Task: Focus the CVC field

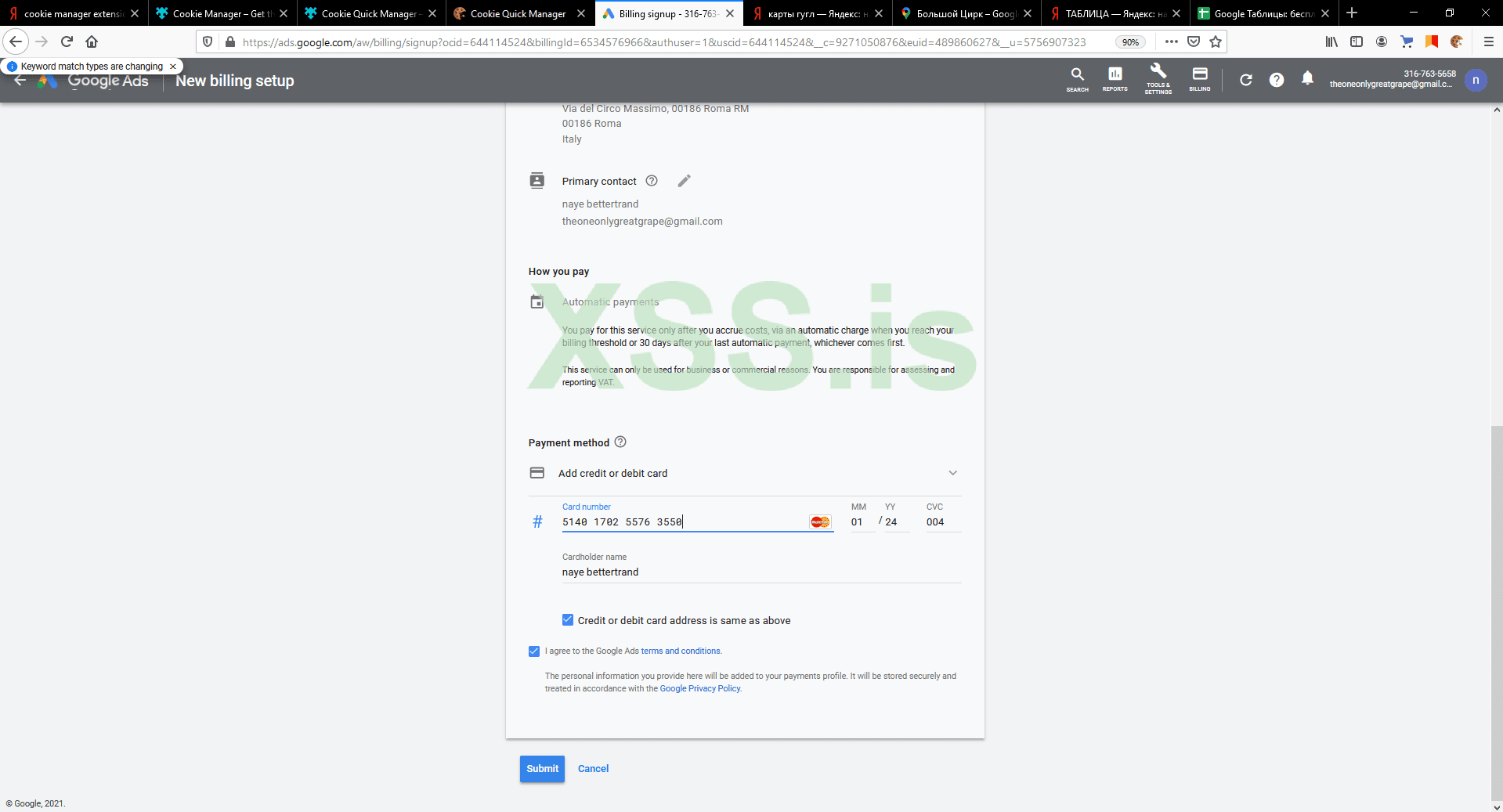Action: pyautogui.click(x=943, y=522)
